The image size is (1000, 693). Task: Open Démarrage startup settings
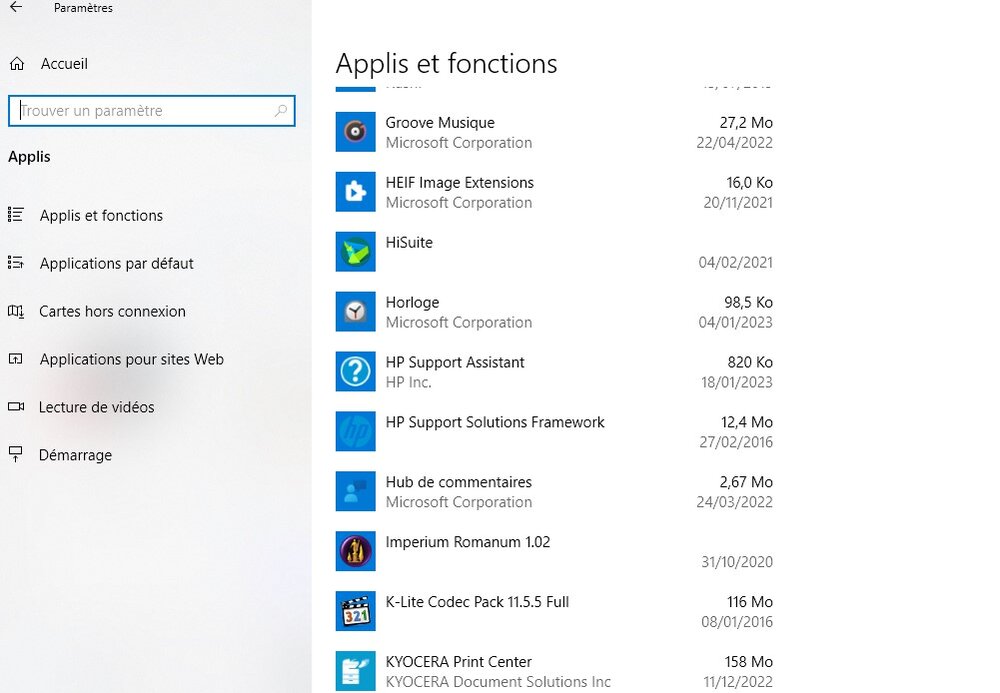point(75,455)
